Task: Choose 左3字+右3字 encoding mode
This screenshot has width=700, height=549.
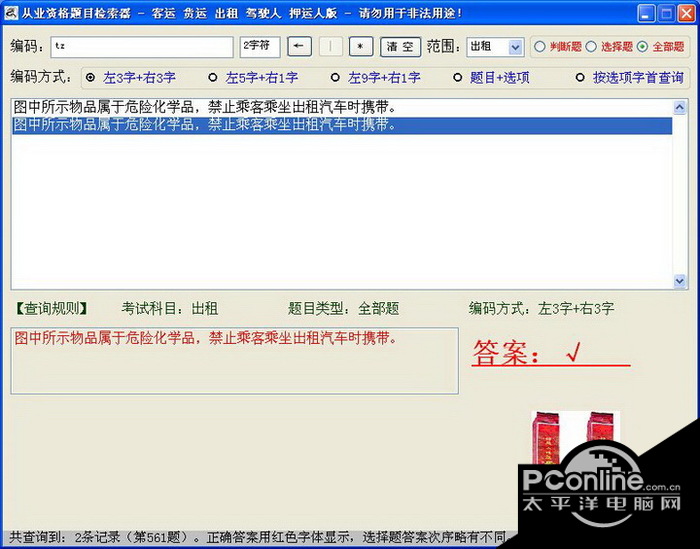Action: 90,78
